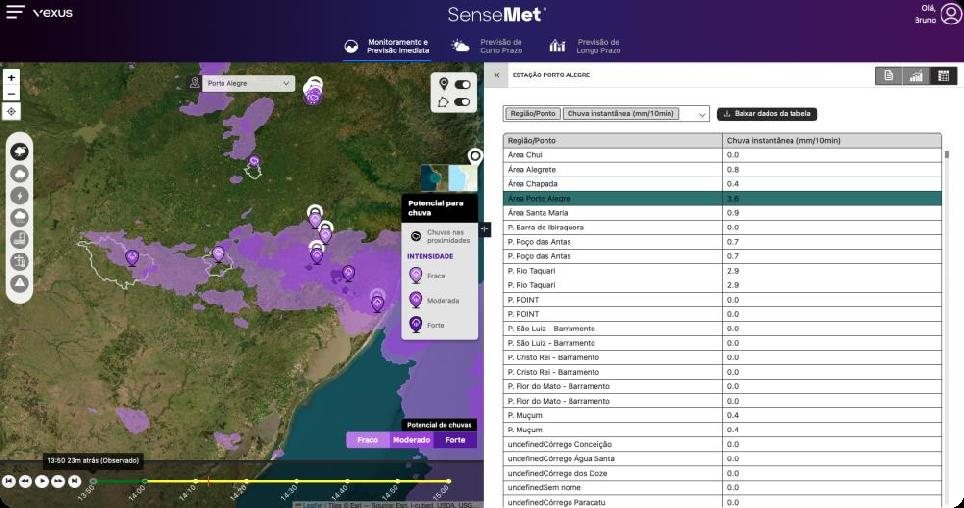
Task: Open the Porto Alegre location dropdown
Action: 248,83
